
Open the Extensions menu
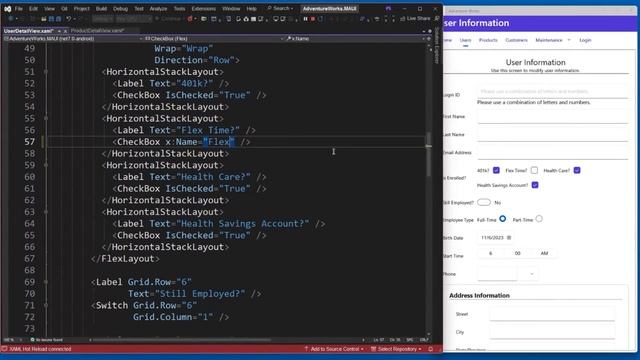[x=203, y=9]
